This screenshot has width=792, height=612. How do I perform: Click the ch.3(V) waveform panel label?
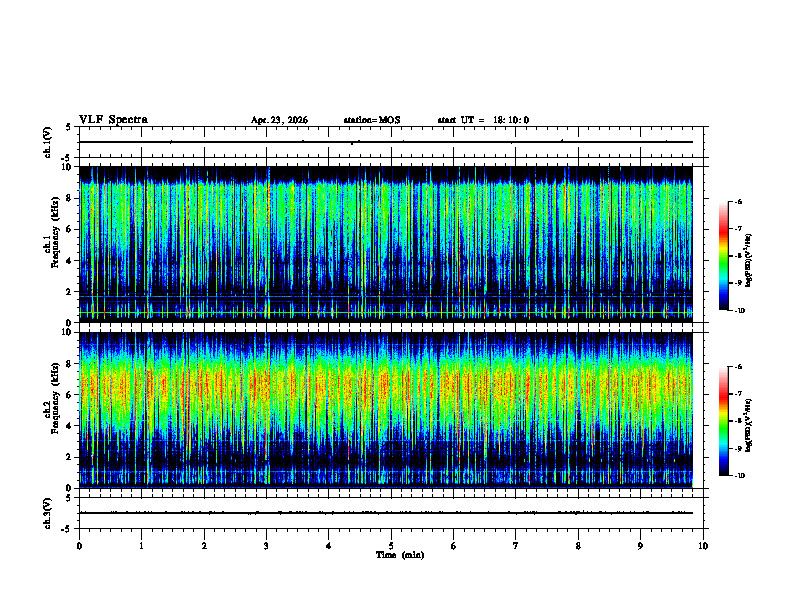point(47,513)
